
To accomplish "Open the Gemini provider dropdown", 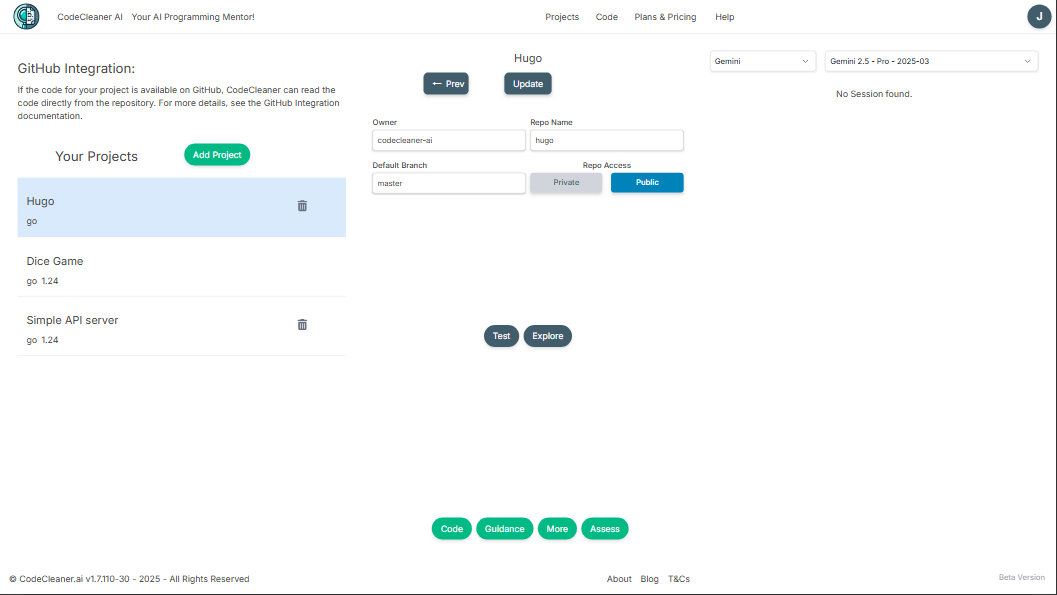I will pos(762,61).
